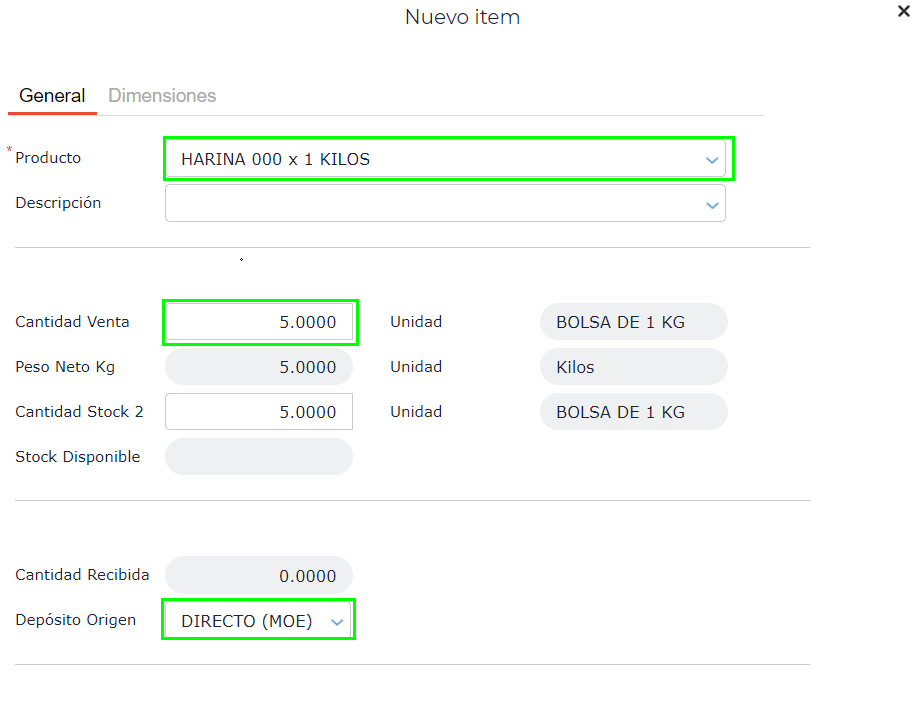Screen dimensions: 924x705
Task: Click the Nuevo item dialog title
Action: (x=462, y=17)
